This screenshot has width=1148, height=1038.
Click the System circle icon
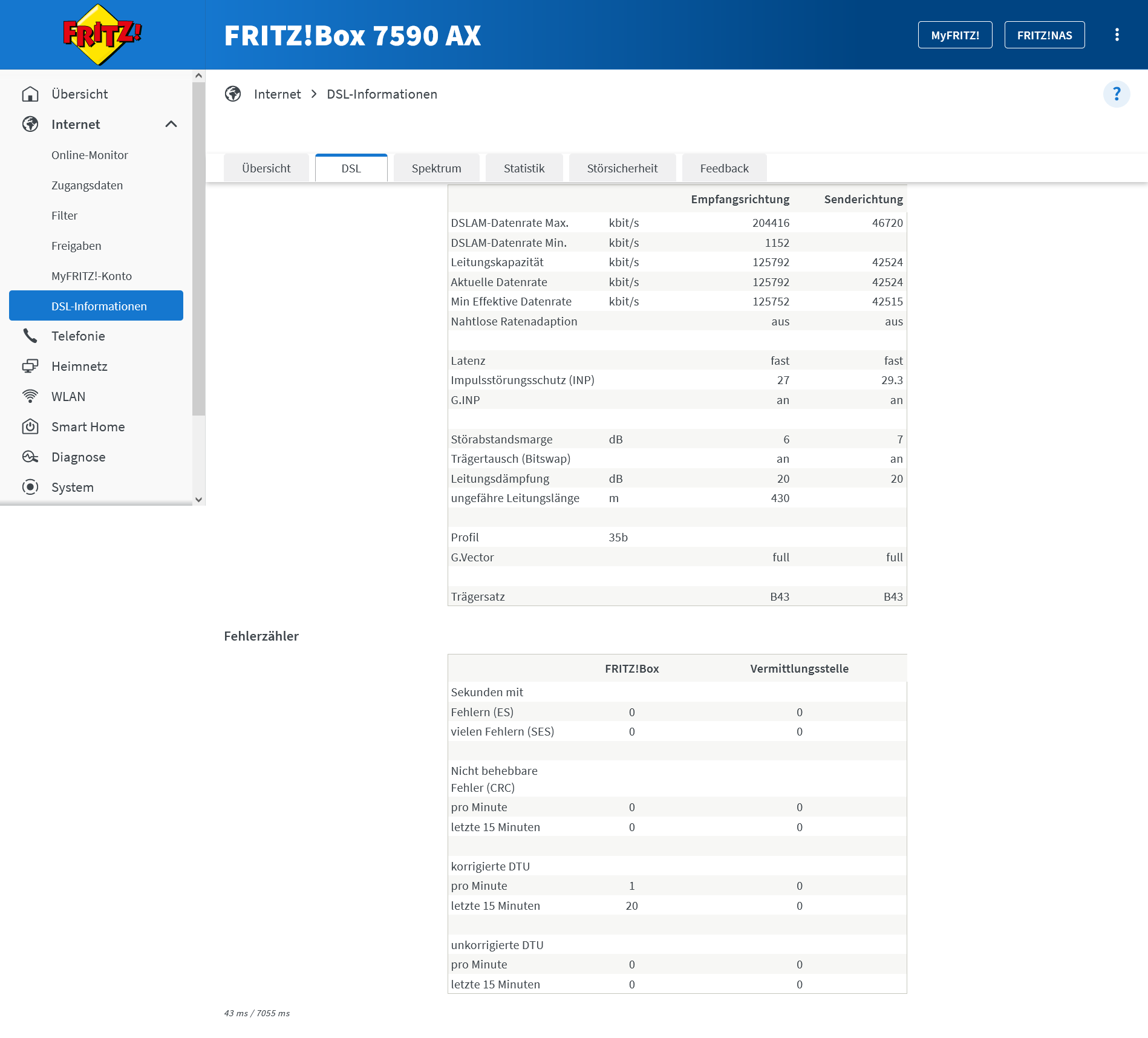tap(30, 487)
